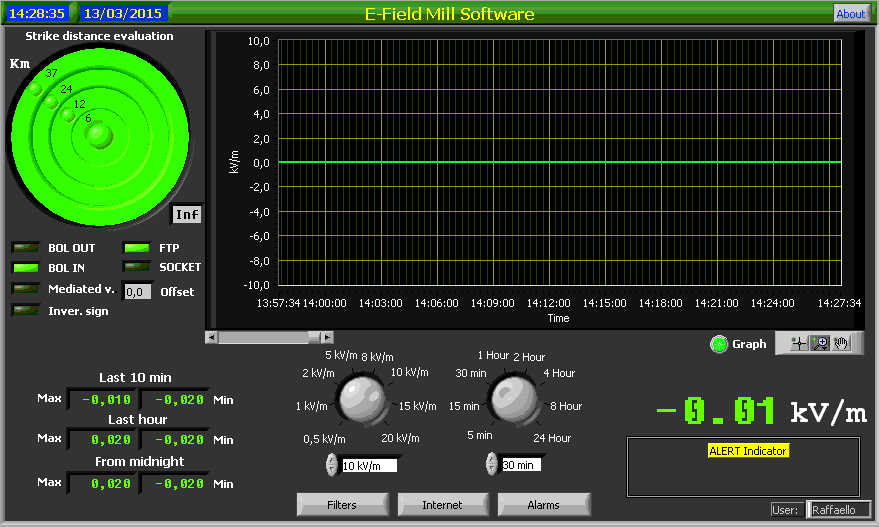The width and height of the screenshot is (879, 527).
Task: Click the 20 kV/m knob position label
Action: 400,438
